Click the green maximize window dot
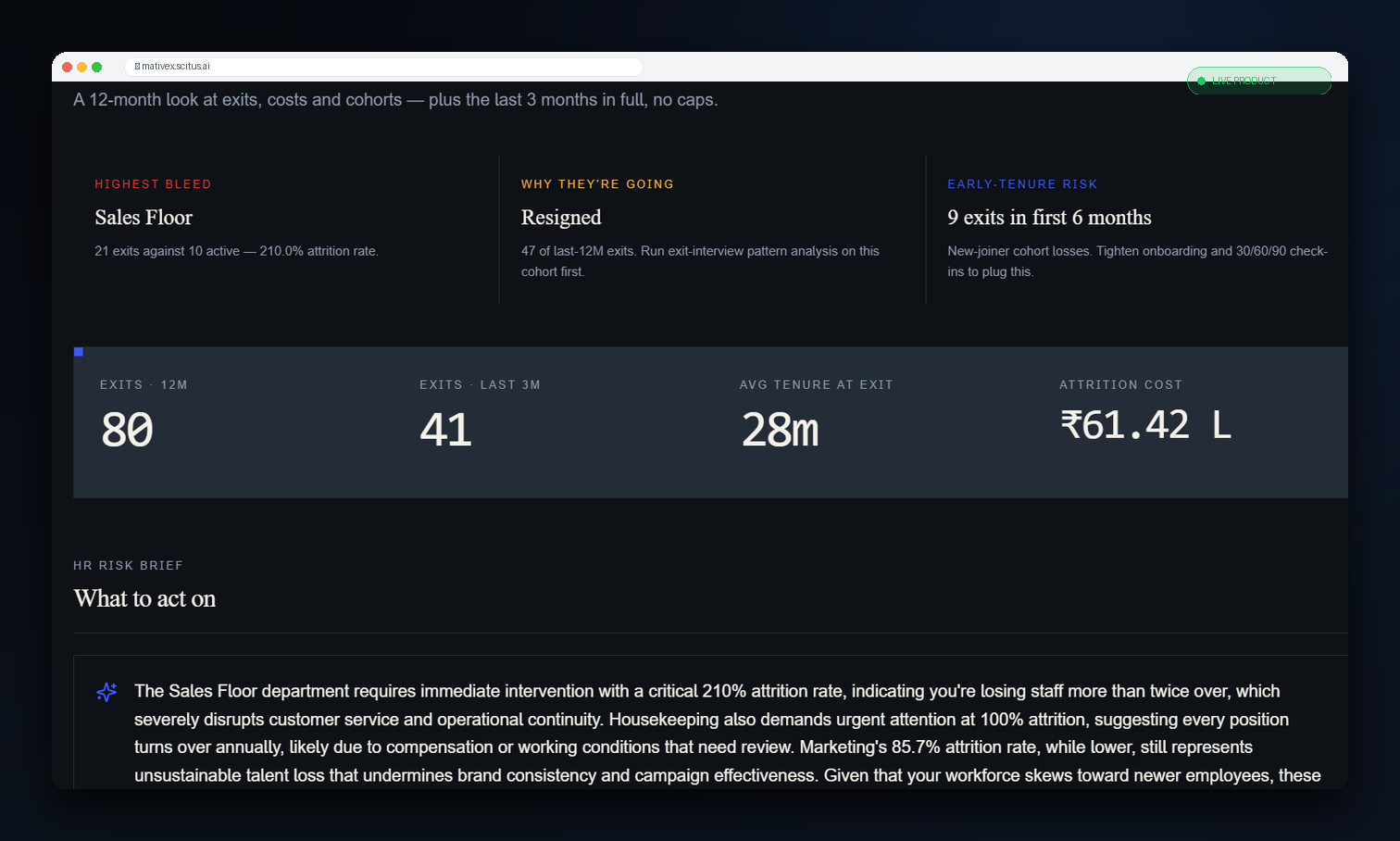 pyautogui.click(x=97, y=67)
